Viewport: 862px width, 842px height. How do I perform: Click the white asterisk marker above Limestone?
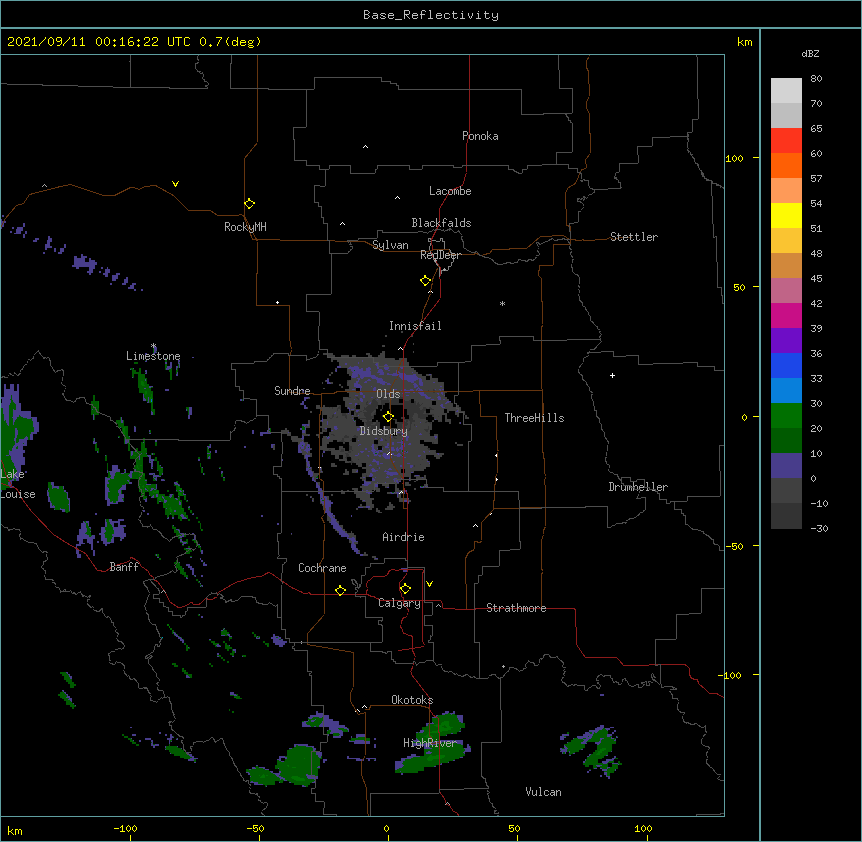(x=154, y=346)
